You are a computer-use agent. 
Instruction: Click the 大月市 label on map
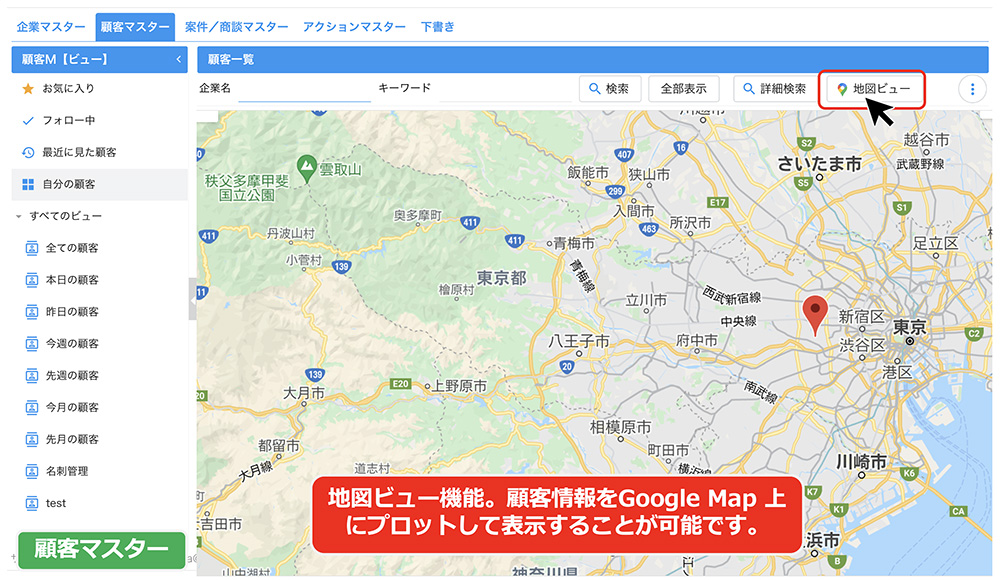[304, 393]
